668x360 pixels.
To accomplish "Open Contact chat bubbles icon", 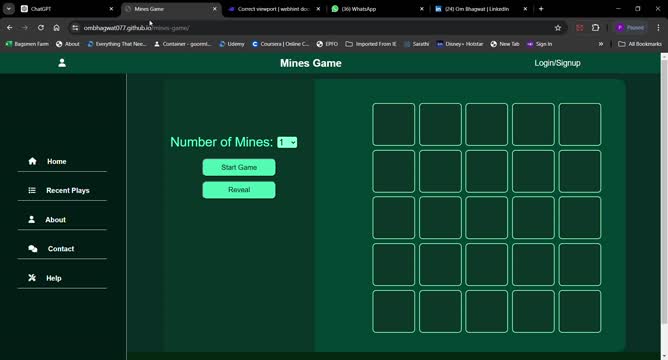I will 33,249.
